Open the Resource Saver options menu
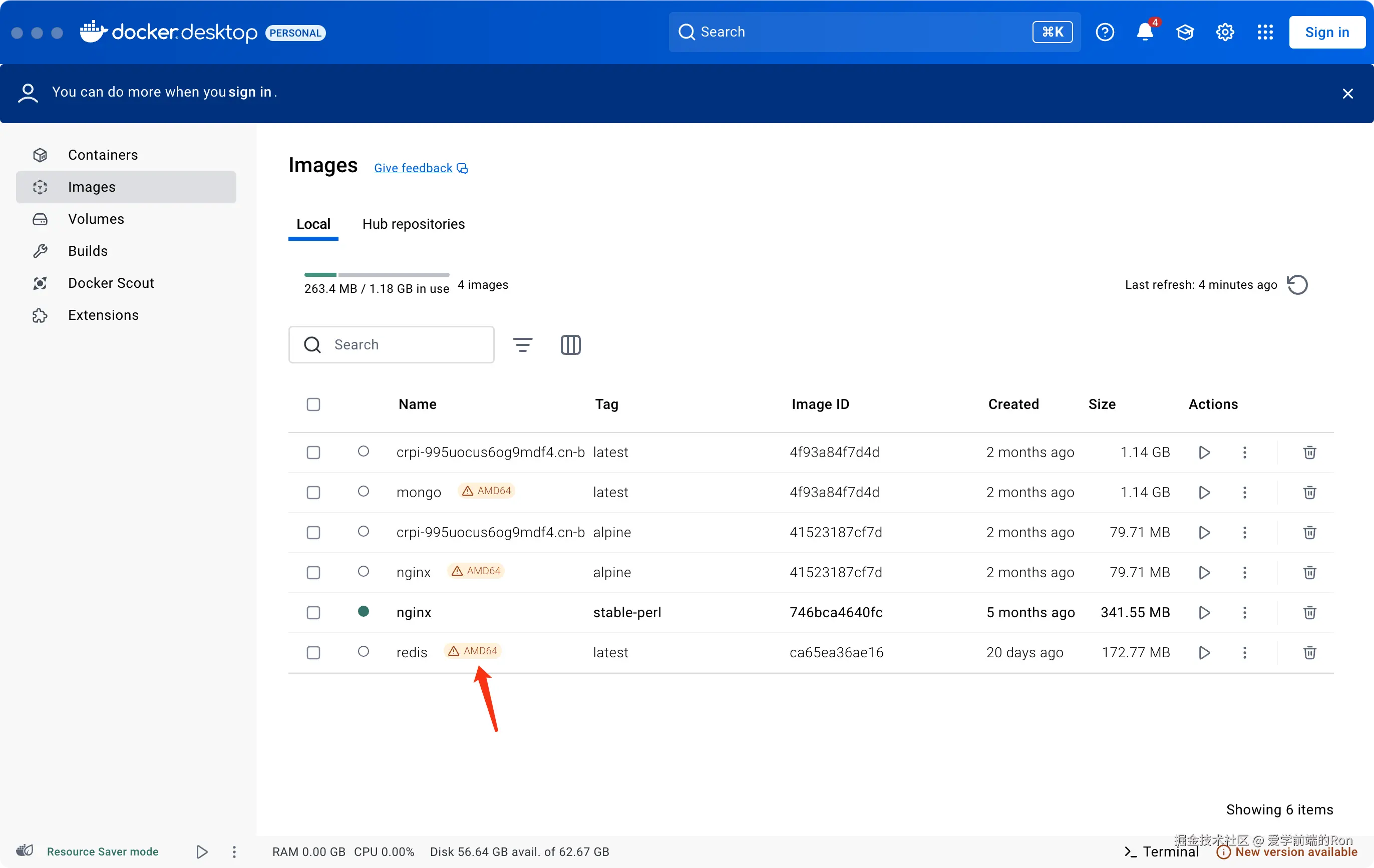 (x=234, y=851)
